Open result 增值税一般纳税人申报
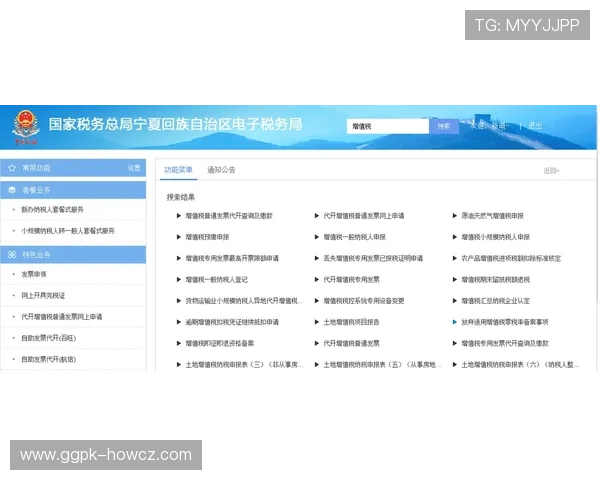The width and height of the screenshot is (600, 480). 354,237
